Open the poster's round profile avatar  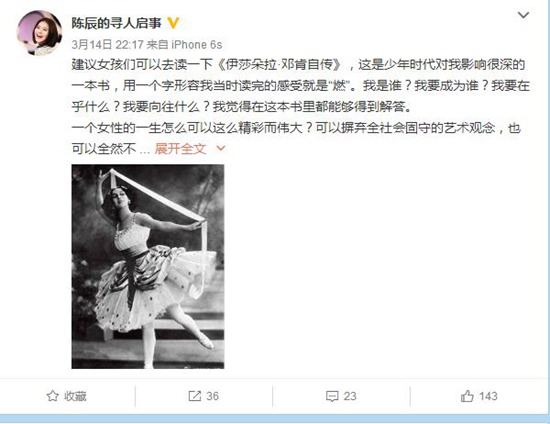coord(40,33)
